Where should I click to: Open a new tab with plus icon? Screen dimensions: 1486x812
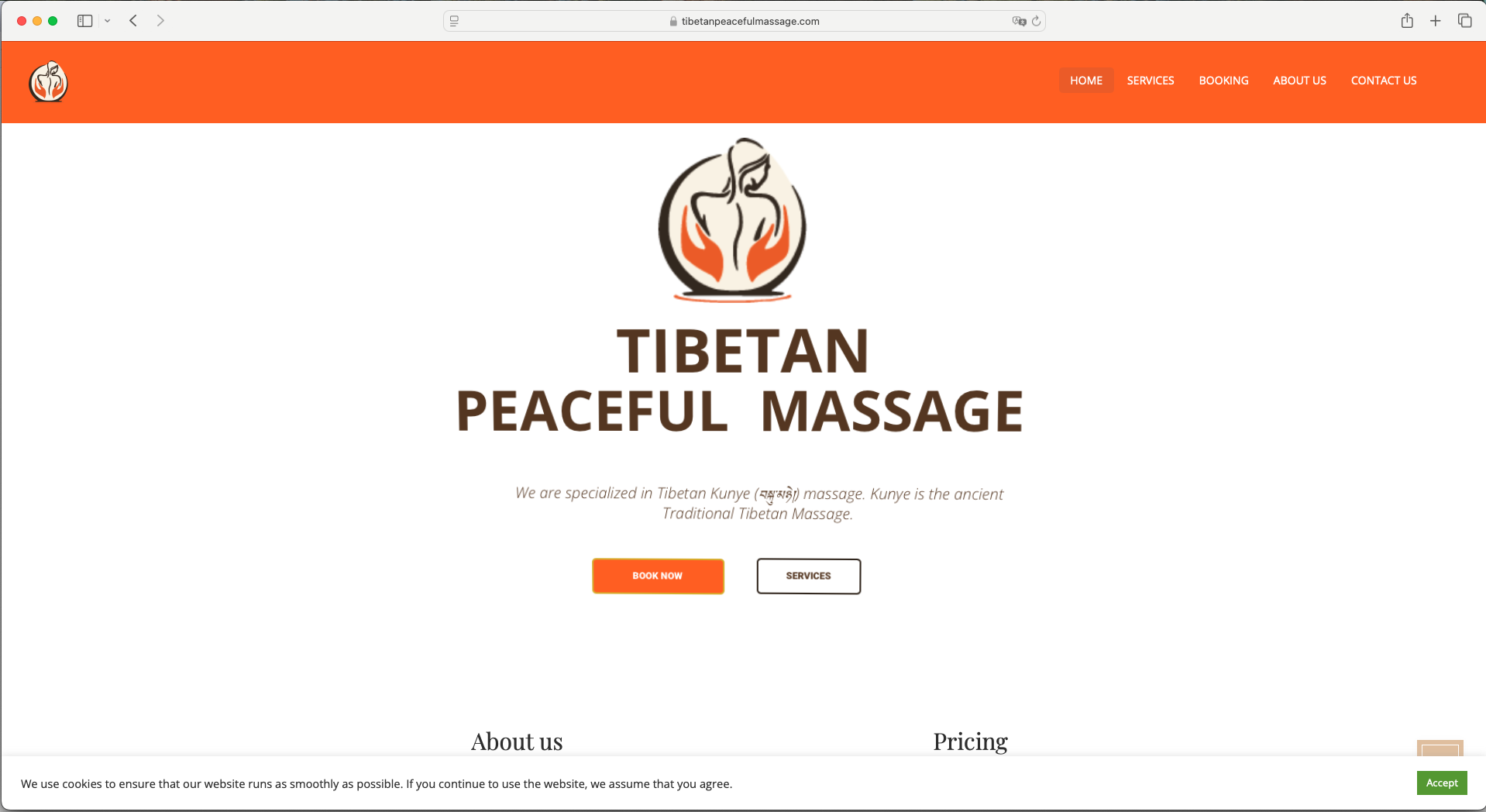[1436, 21]
